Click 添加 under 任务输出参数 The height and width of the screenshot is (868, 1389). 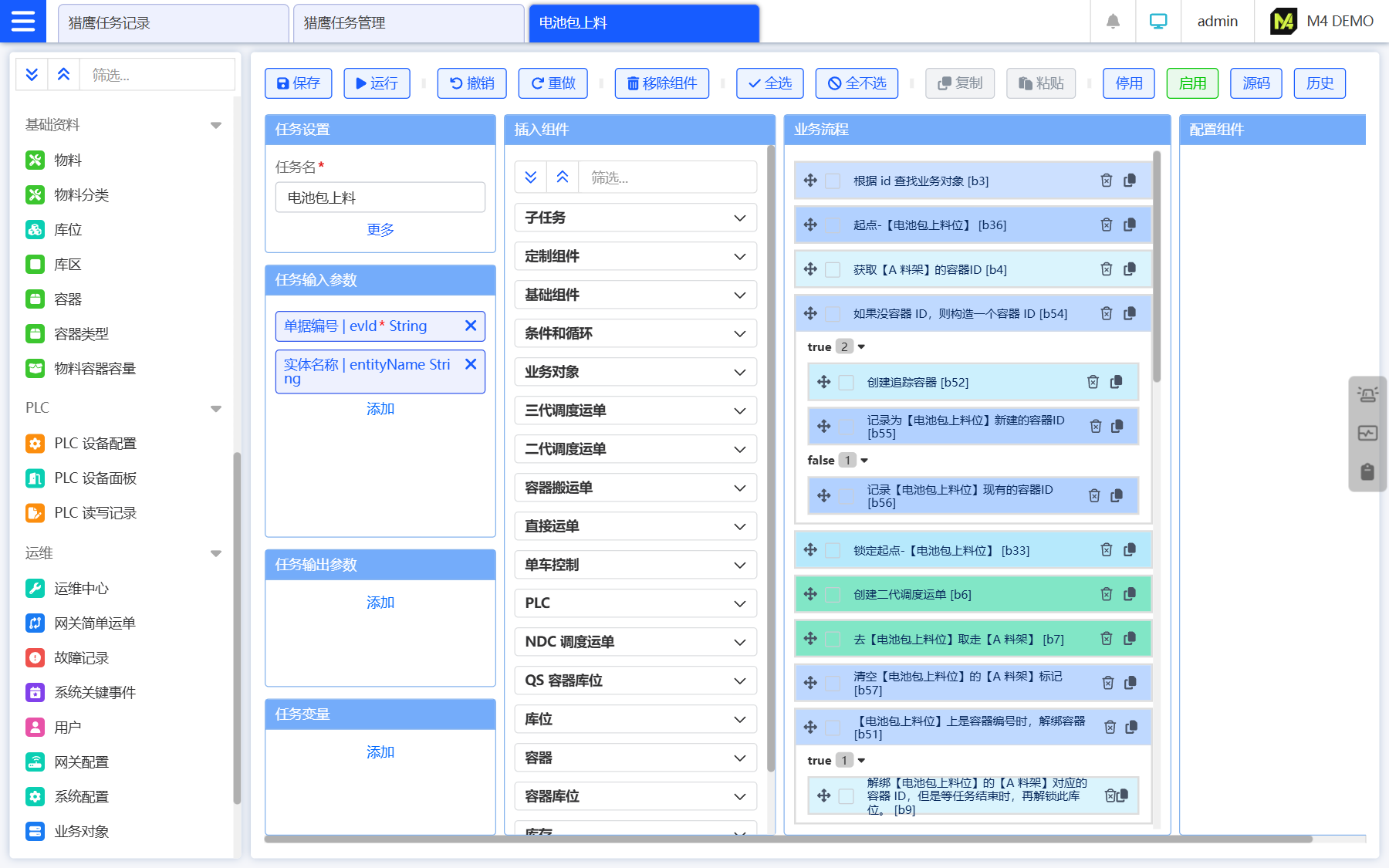[x=380, y=603]
